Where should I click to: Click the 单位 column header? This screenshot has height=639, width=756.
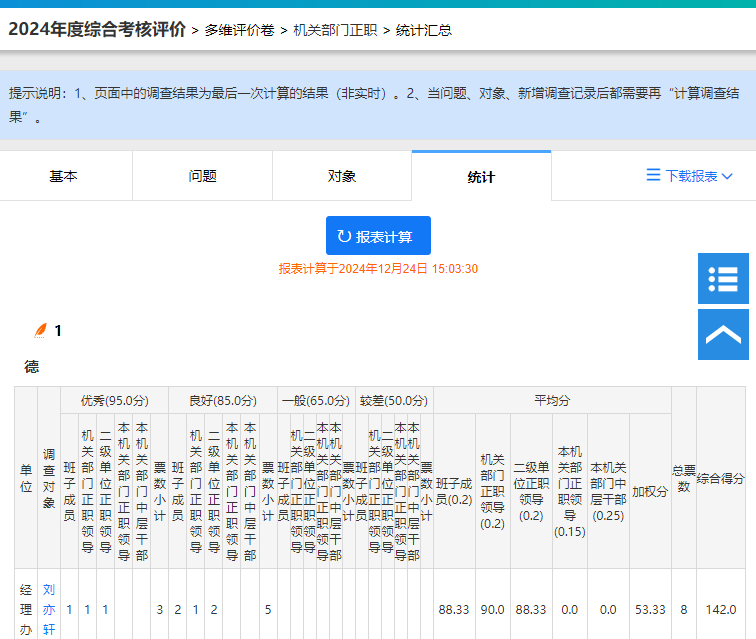tap(26, 478)
